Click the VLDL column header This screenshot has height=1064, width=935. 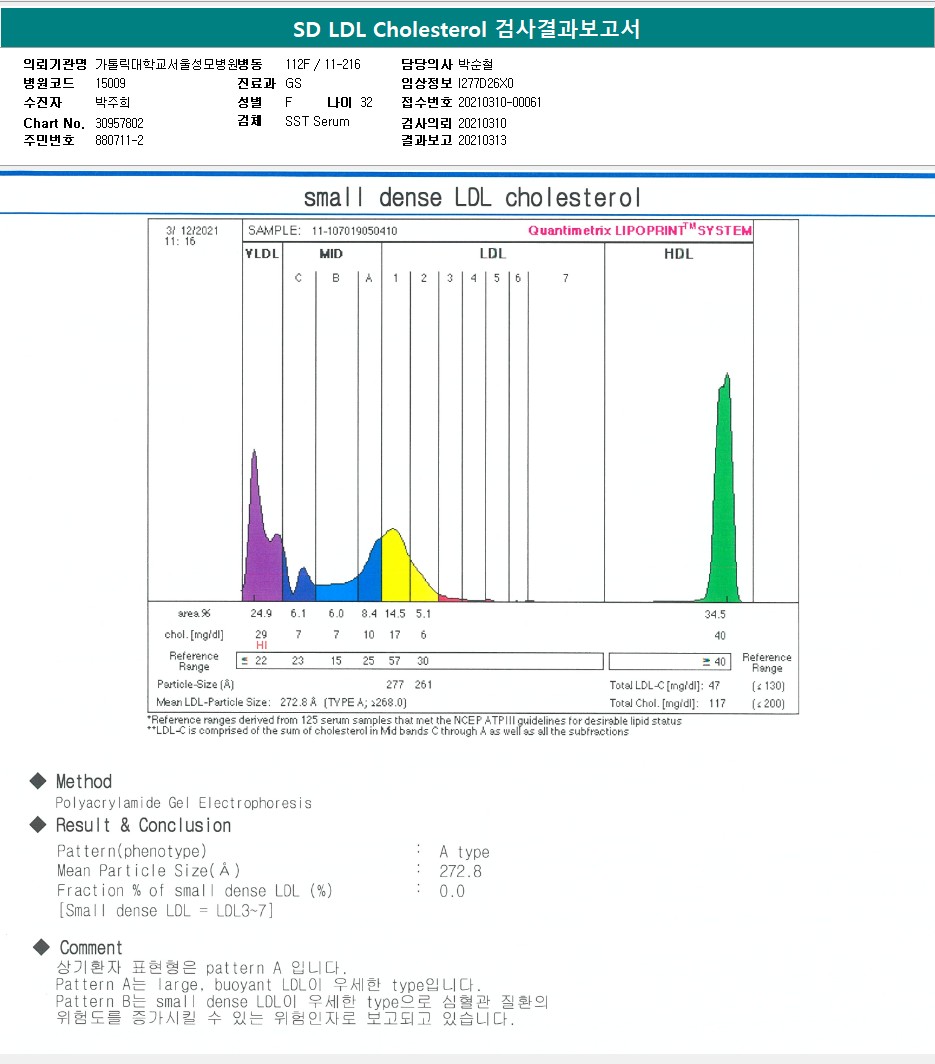pos(262,254)
